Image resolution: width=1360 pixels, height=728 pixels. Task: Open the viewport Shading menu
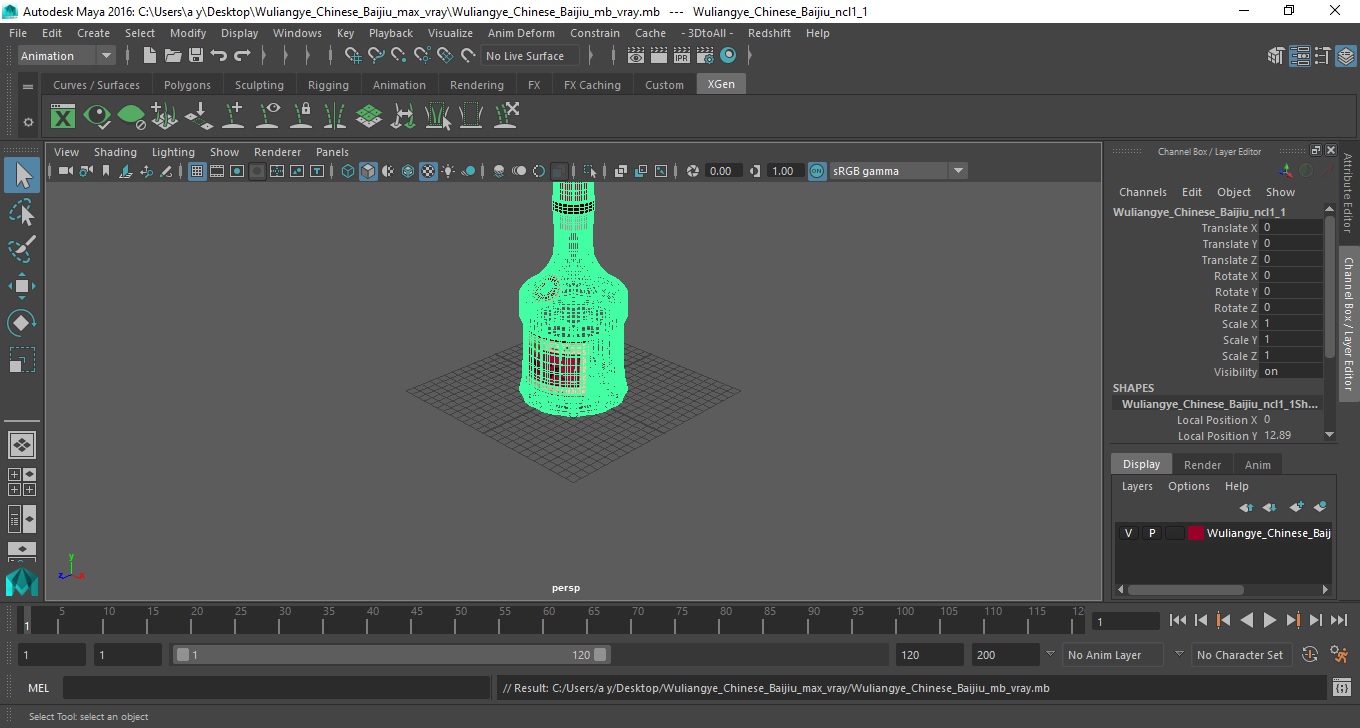point(115,152)
